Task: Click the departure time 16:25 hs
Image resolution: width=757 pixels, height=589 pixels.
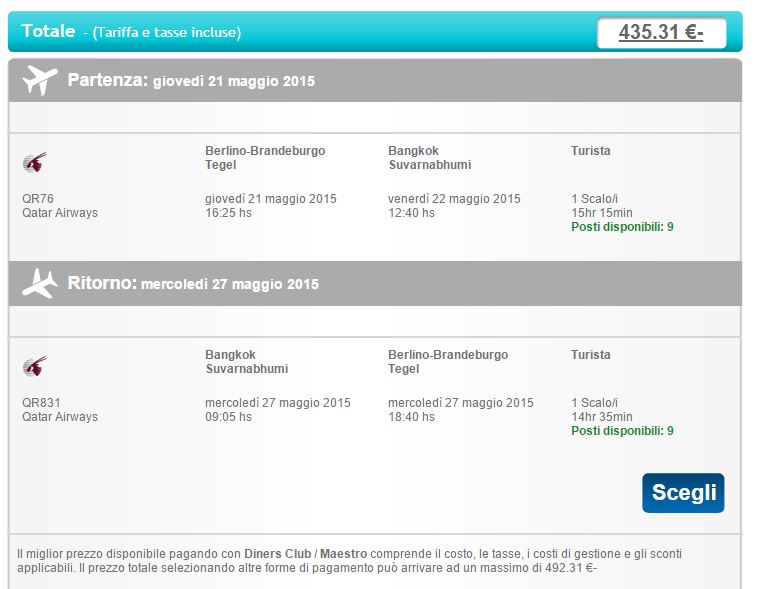Action: coord(228,213)
